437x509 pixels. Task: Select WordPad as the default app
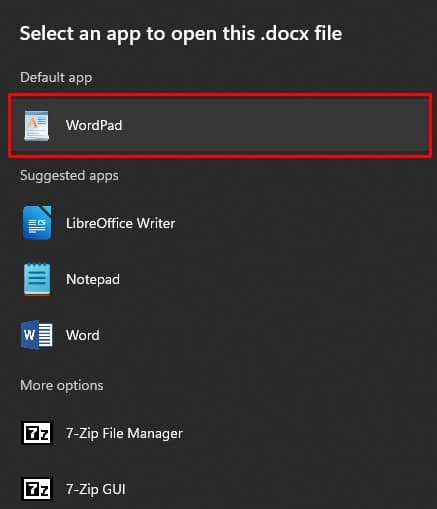click(x=220, y=125)
